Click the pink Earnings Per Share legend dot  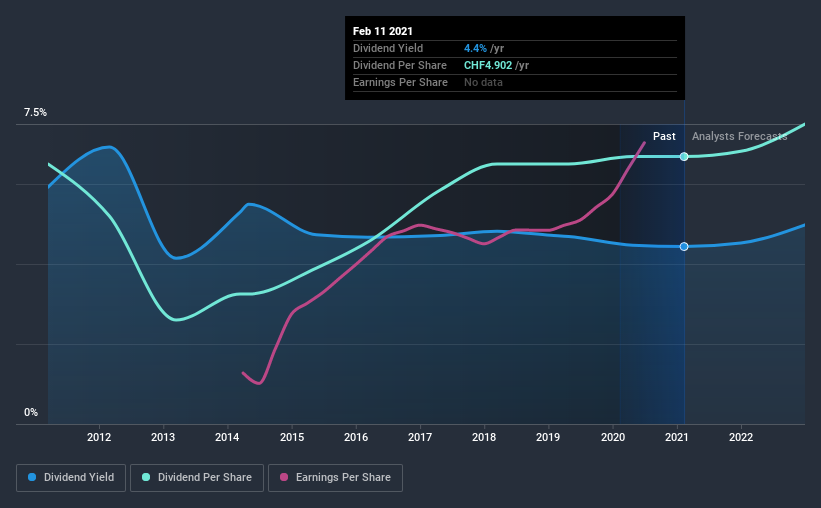(284, 477)
